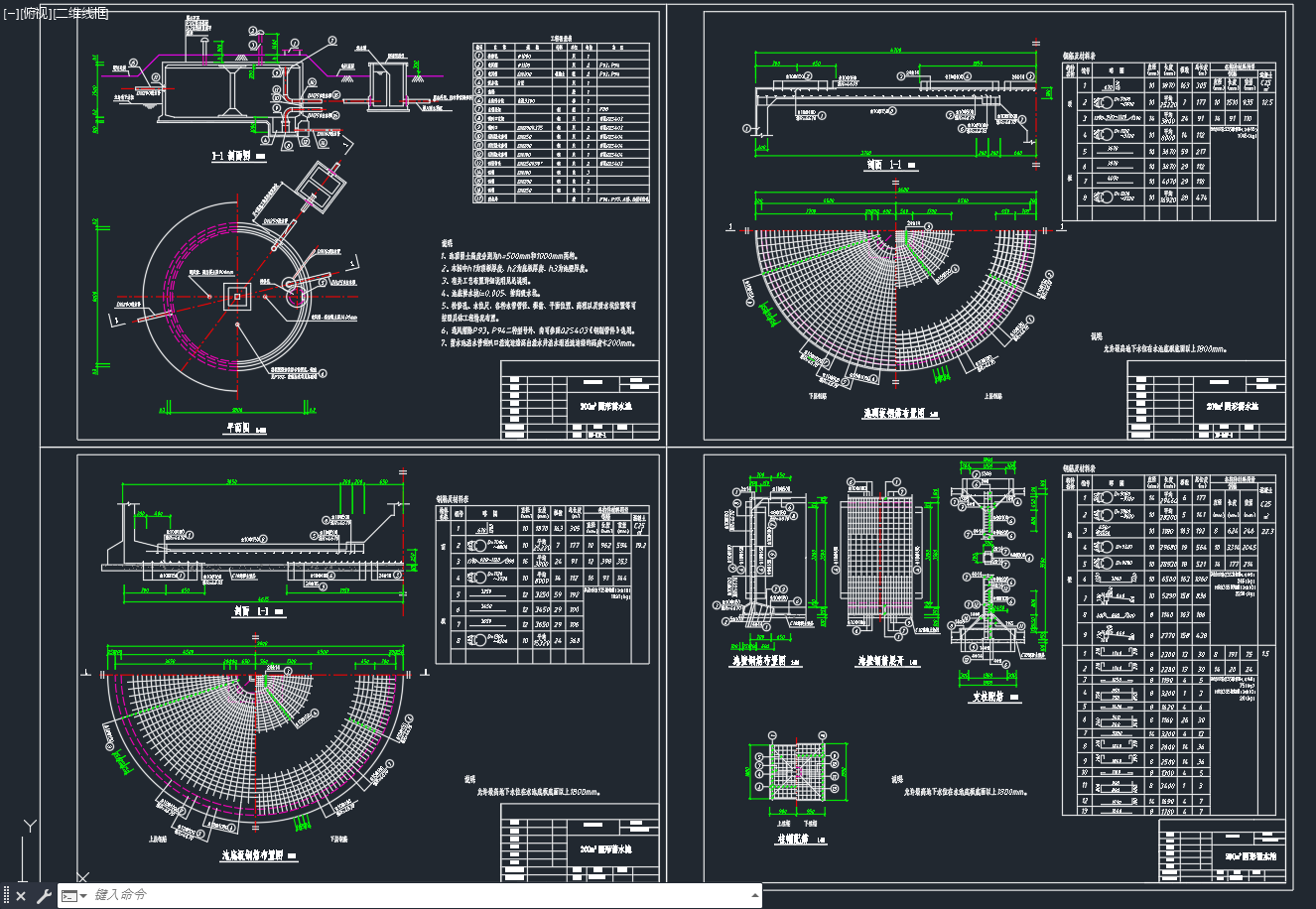
Task: Select the 池壁钢筋展开 drawing title
Action: pos(881,661)
